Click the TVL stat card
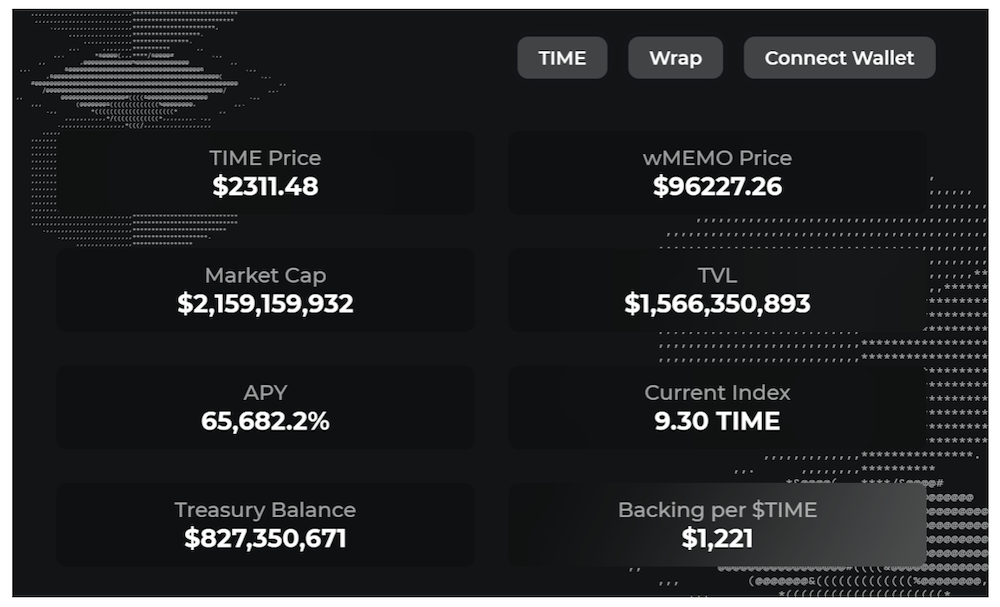Screen dimensions: 1000x607 [717, 290]
